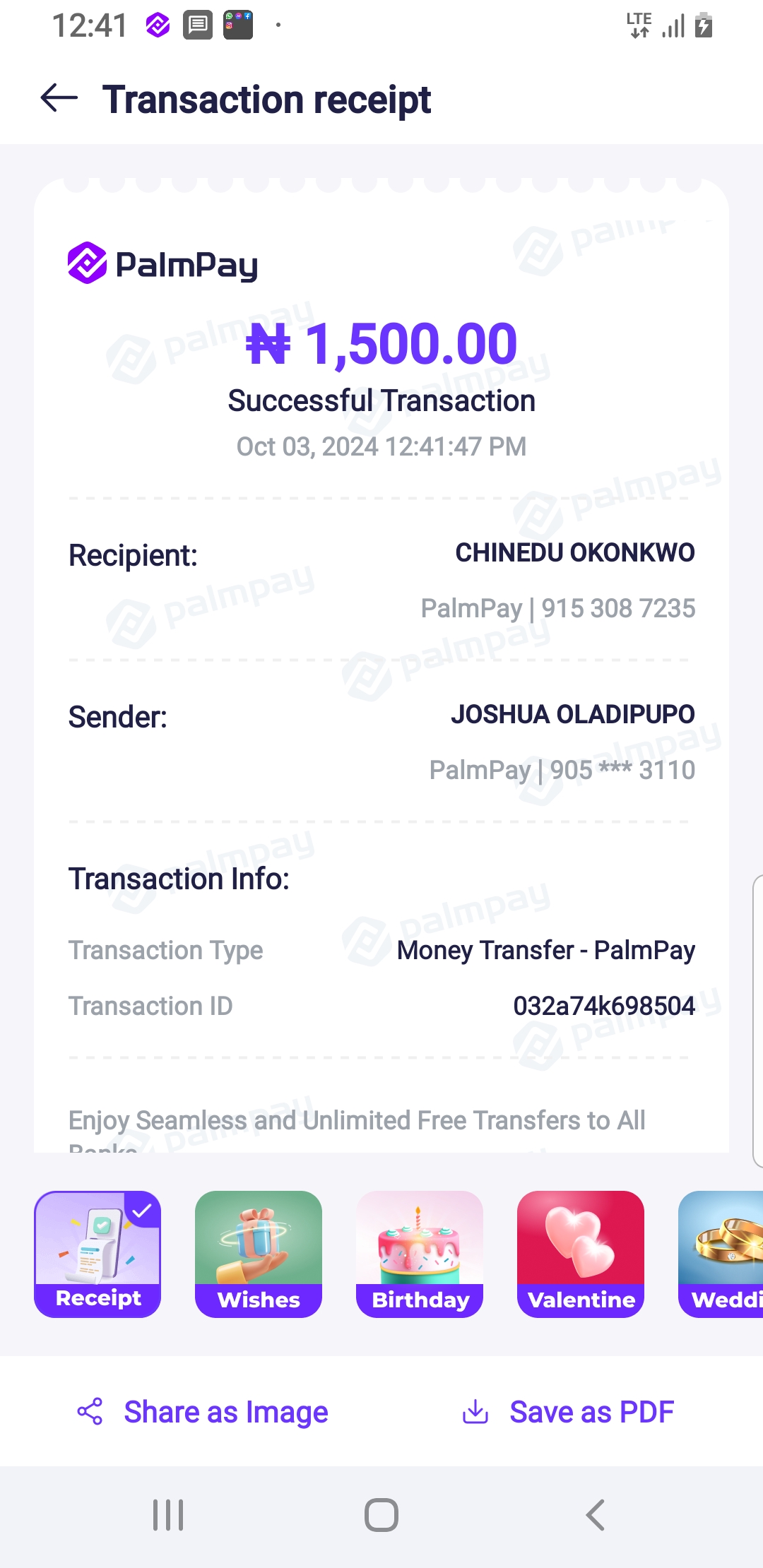763x1568 pixels.
Task: Choose the Valentine hearts template
Action: 581,1254
